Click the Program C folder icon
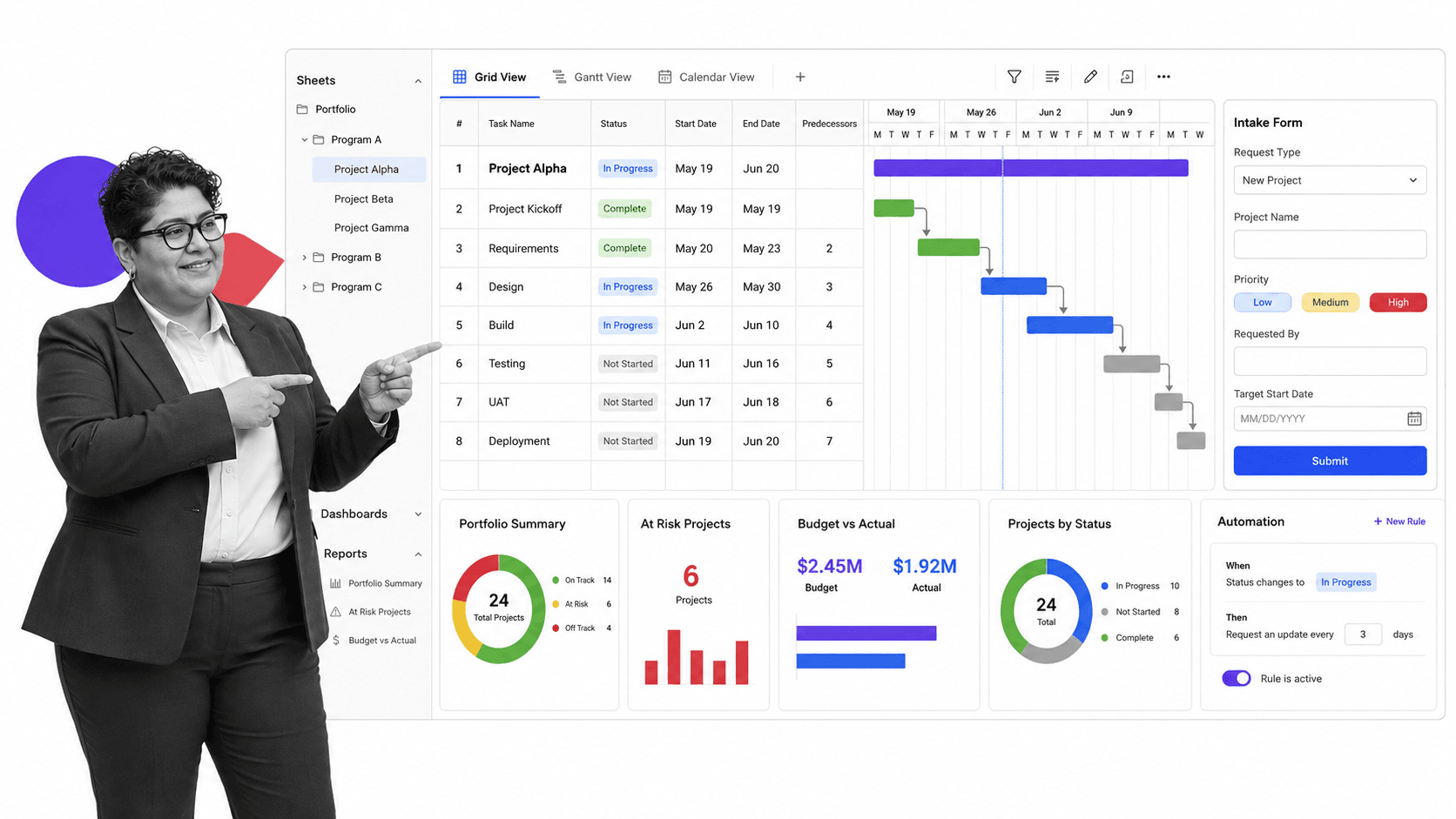1456x819 pixels. (x=319, y=286)
